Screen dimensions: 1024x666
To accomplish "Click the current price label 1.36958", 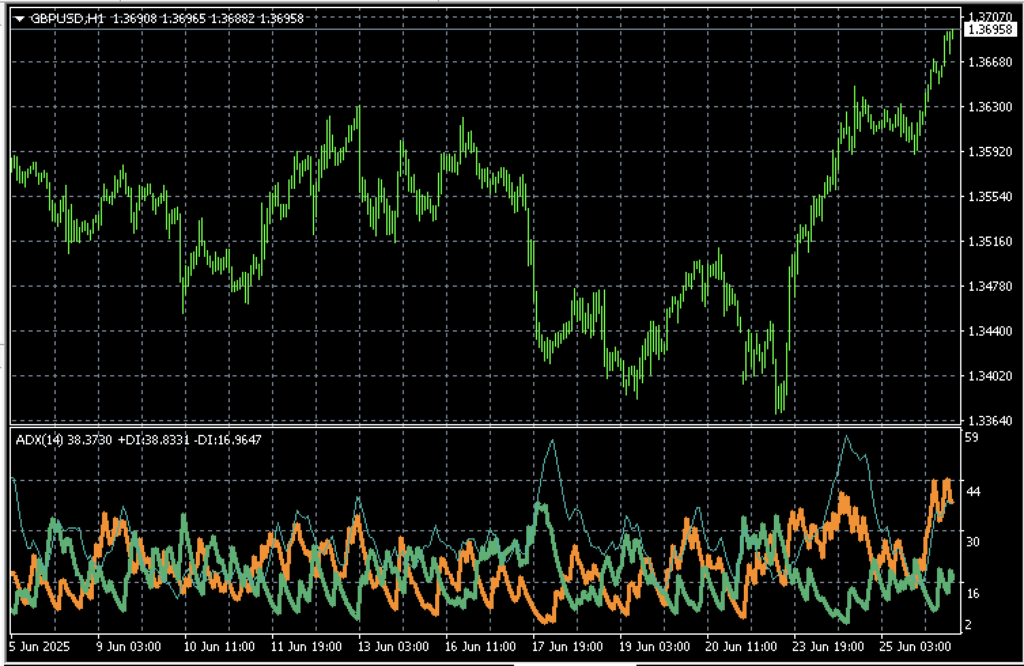I will 985,31.
